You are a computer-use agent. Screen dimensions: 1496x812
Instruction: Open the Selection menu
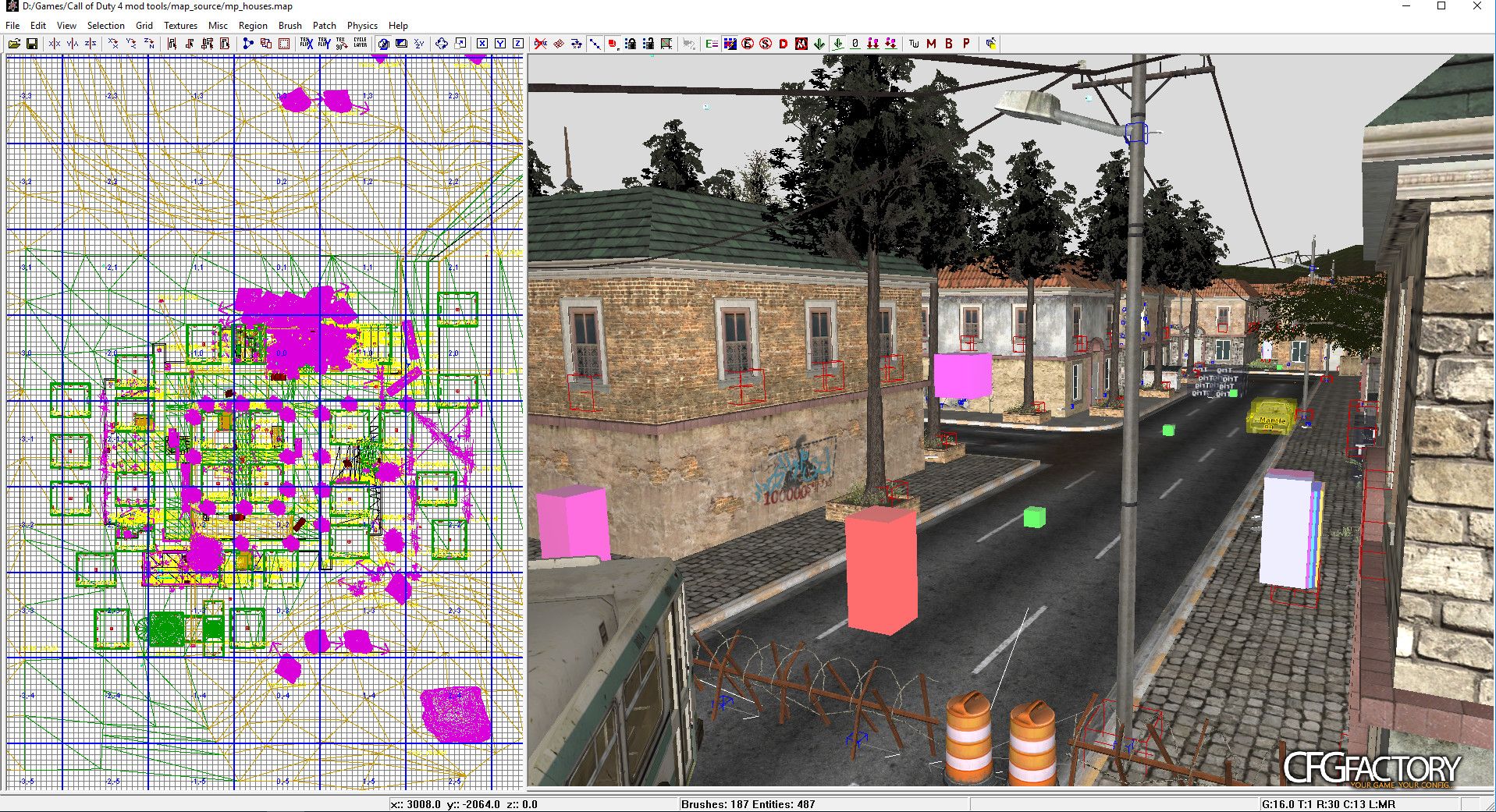105,26
